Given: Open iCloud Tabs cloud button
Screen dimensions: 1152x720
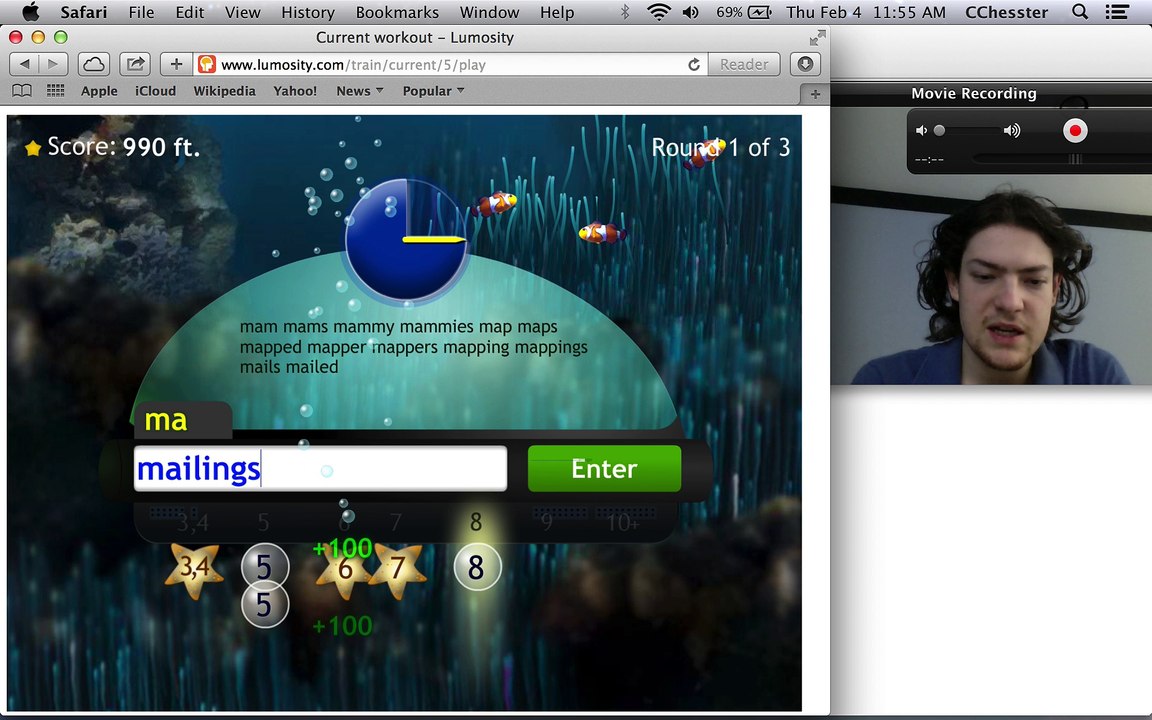Looking at the screenshot, I should 93,64.
